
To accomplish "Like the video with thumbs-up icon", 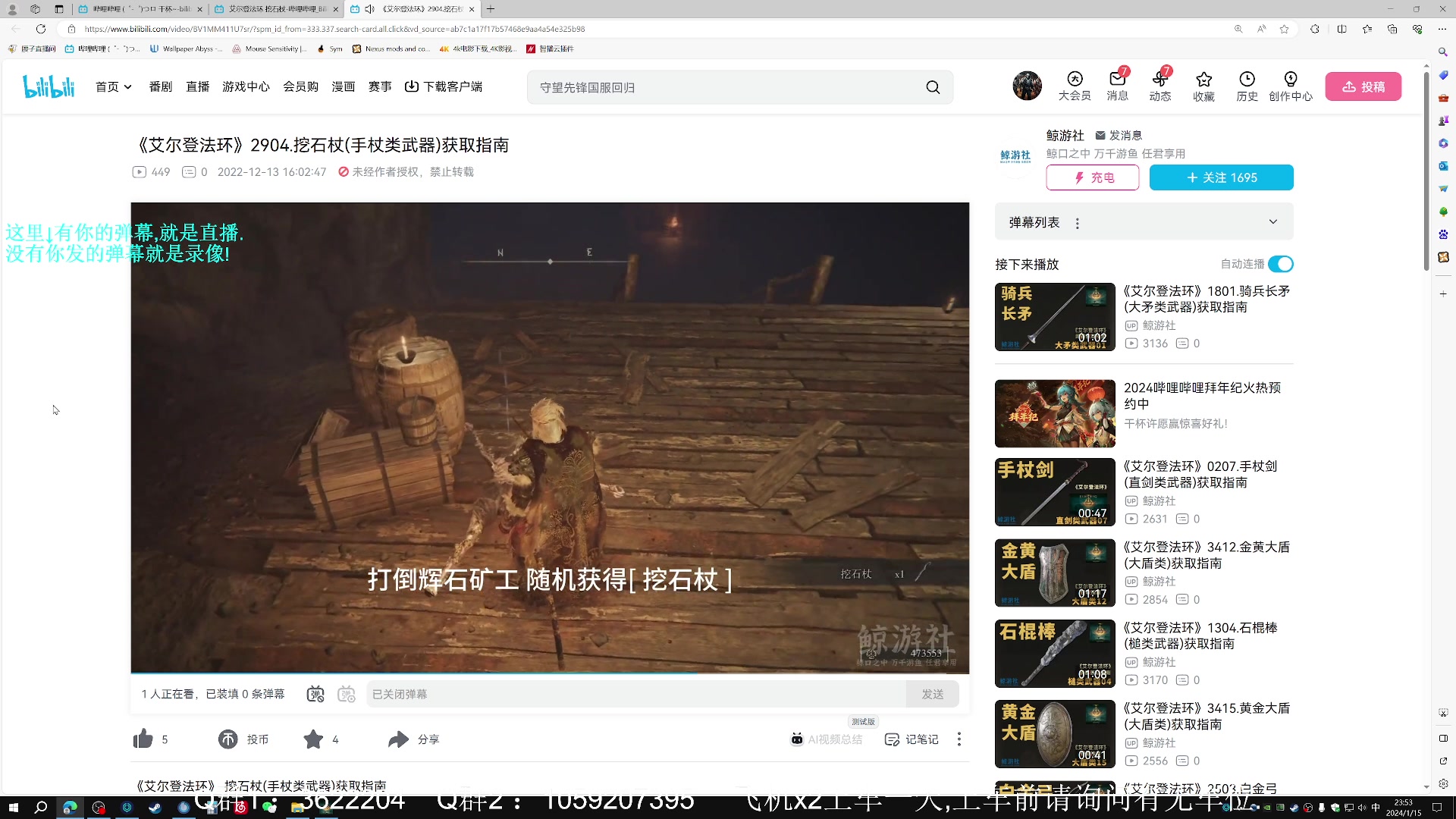I will point(143,739).
